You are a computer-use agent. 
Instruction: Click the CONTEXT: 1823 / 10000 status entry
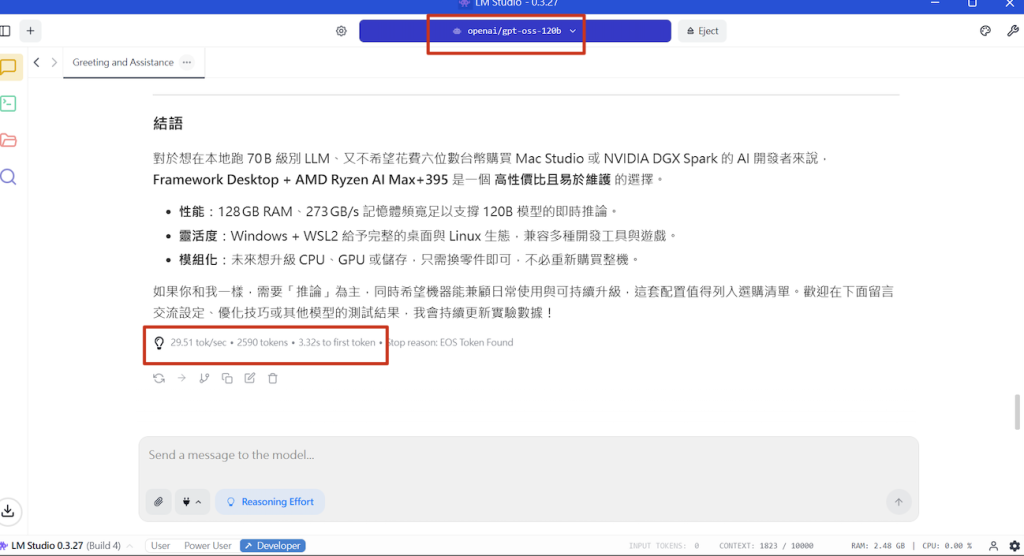pos(766,546)
